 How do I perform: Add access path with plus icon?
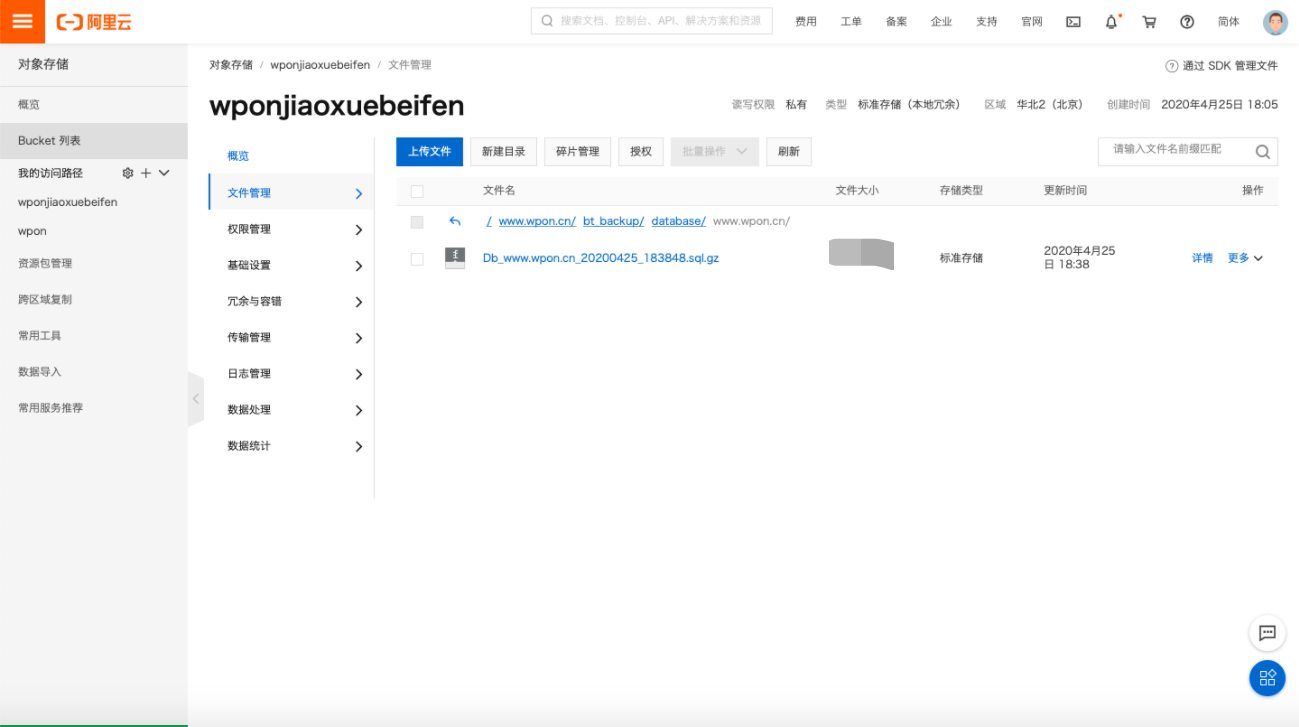(146, 173)
